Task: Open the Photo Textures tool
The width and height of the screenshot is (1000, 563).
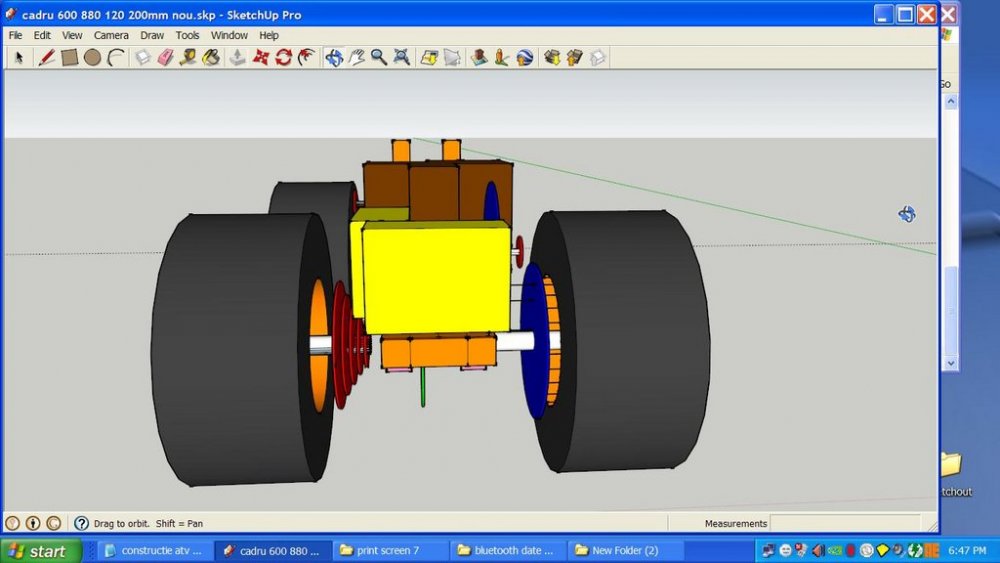Action: pos(502,58)
